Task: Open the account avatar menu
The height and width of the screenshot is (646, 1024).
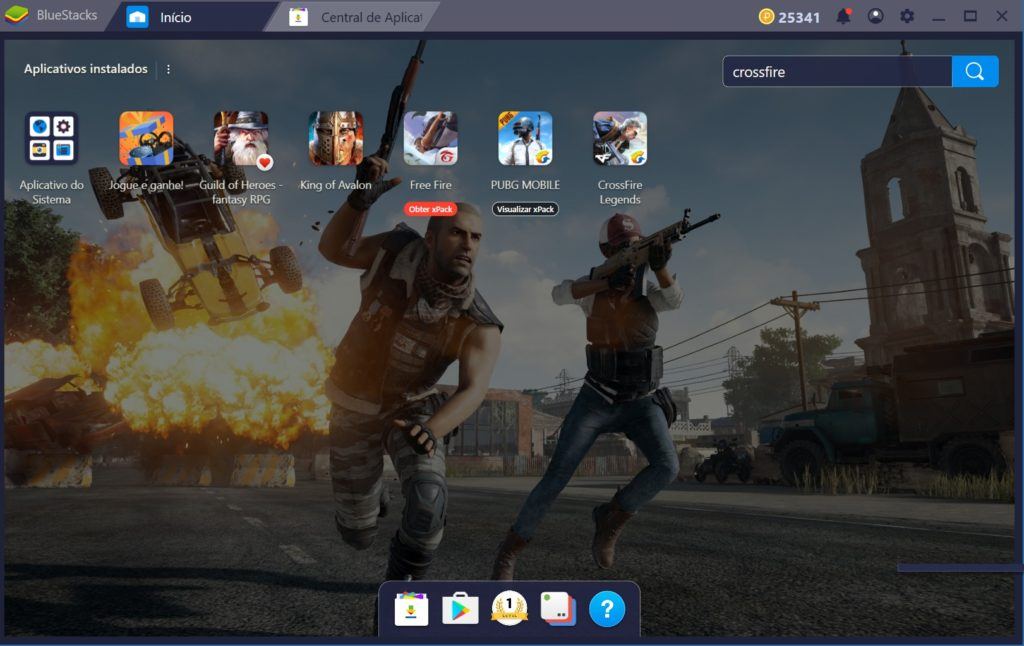Action: 875,16
